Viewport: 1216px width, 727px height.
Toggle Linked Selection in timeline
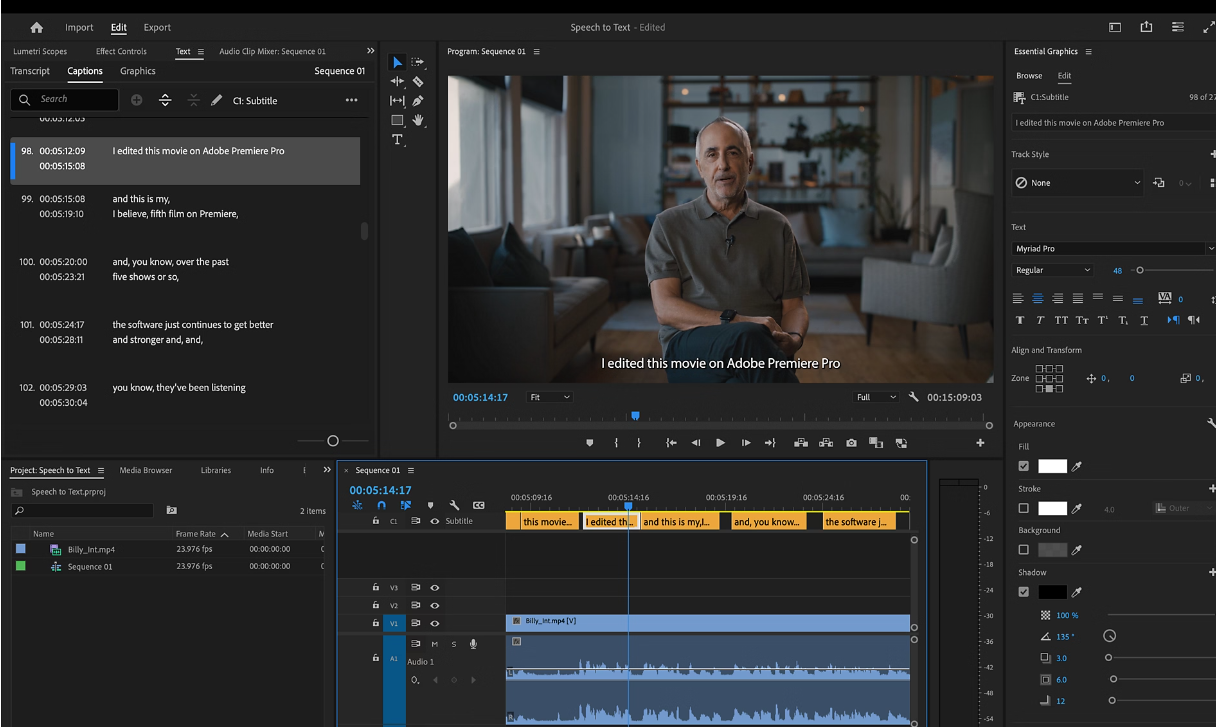click(x=405, y=506)
